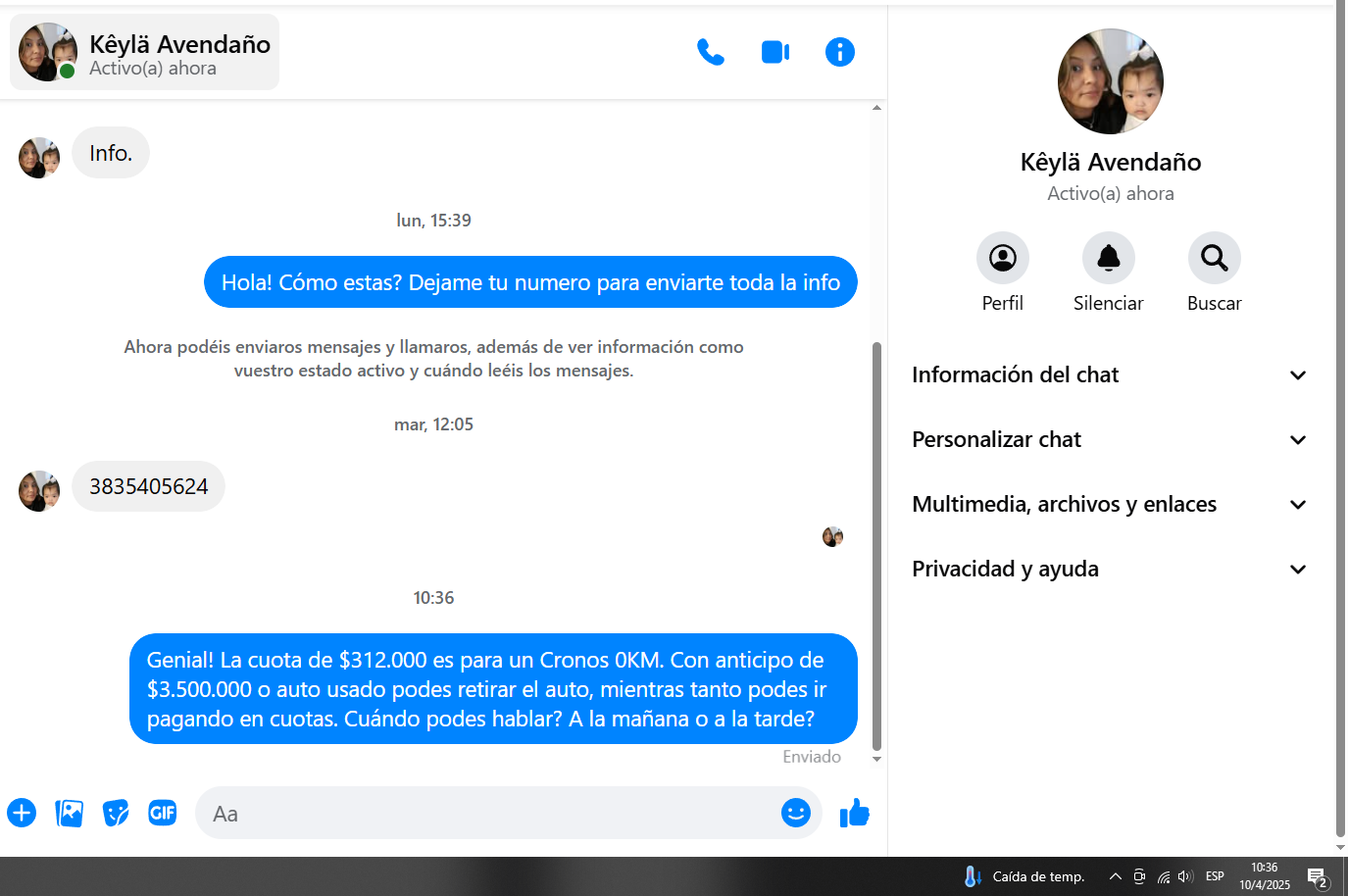This screenshot has width=1348, height=896.
Task: Open the emoji picker in message field
Action: pos(795,813)
